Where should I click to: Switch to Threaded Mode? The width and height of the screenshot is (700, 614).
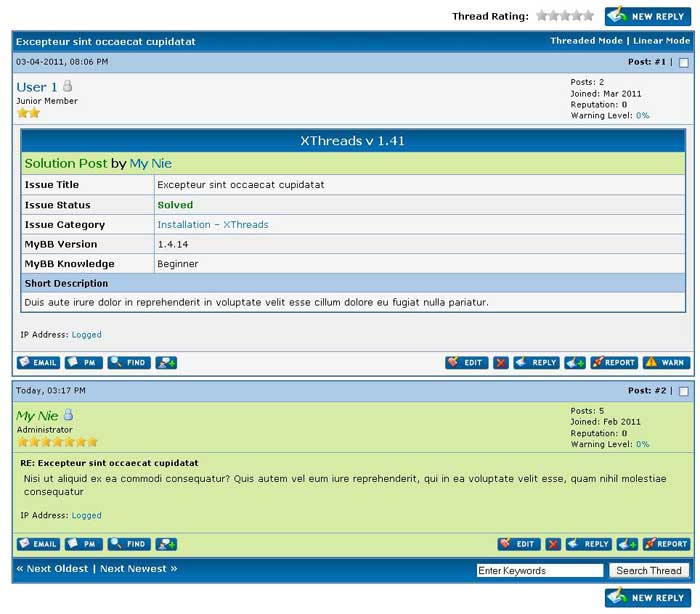pyautogui.click(x=586, y=41)
